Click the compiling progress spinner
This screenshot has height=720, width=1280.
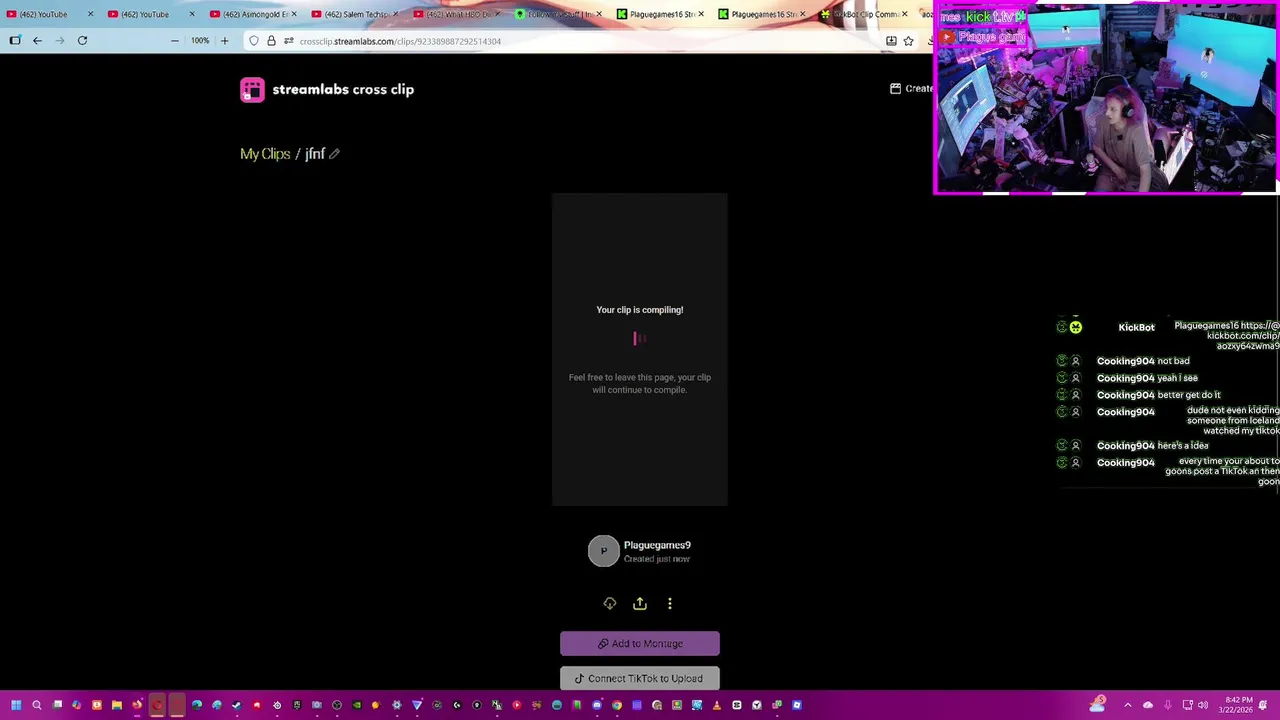coord(640,339)
